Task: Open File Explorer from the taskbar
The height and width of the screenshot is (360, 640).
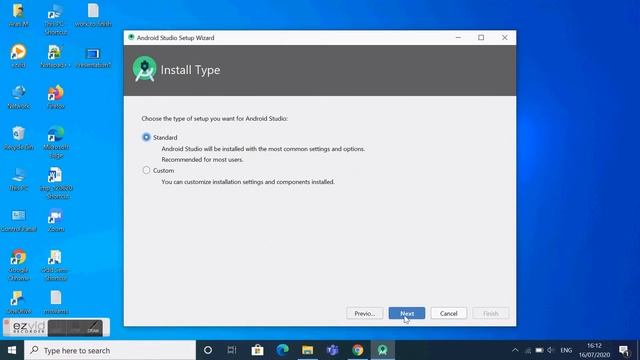Action: pyautogui.click(x=307, y=350)
